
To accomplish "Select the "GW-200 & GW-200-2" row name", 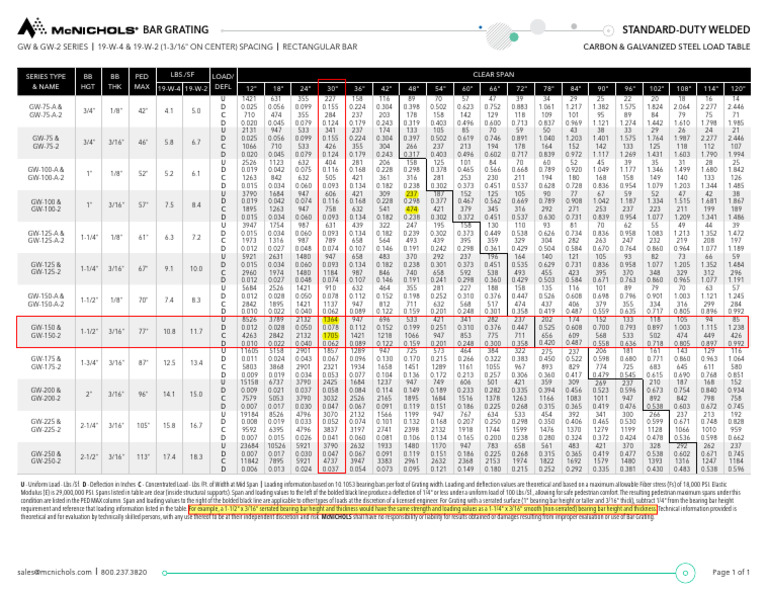I will click(x=46, y=394).
